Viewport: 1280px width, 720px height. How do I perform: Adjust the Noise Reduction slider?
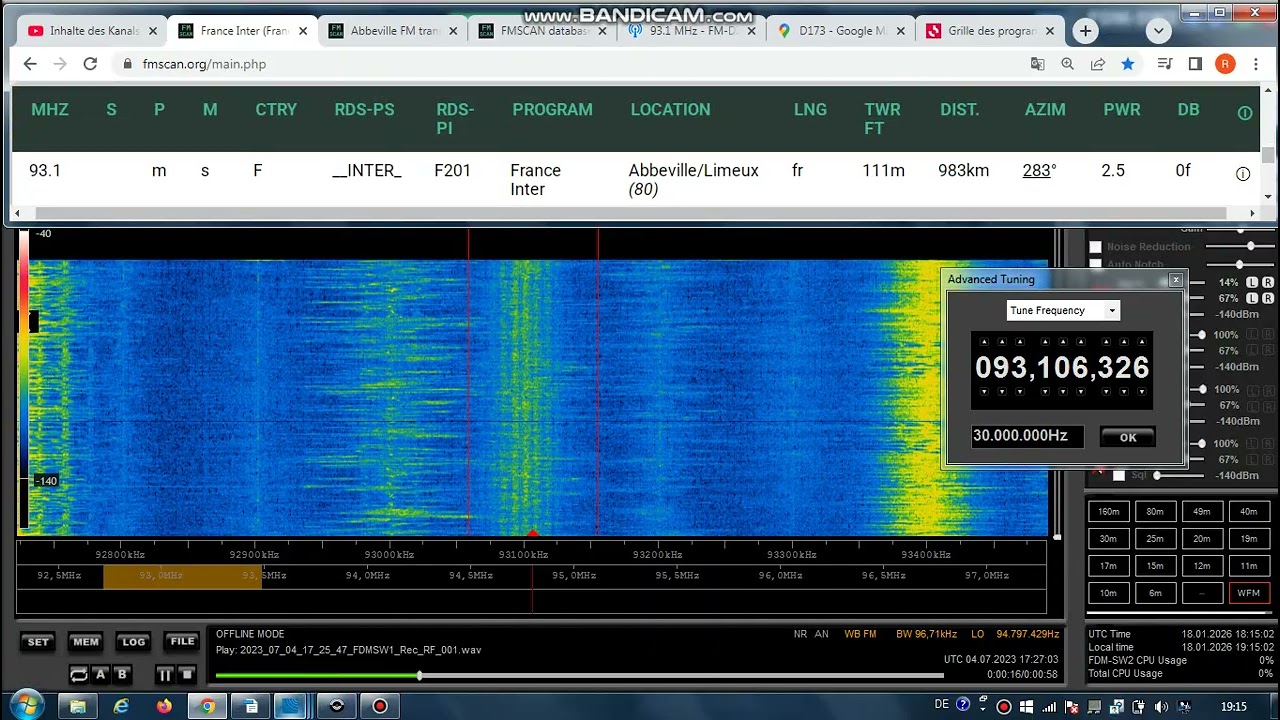click(1238, 247)
